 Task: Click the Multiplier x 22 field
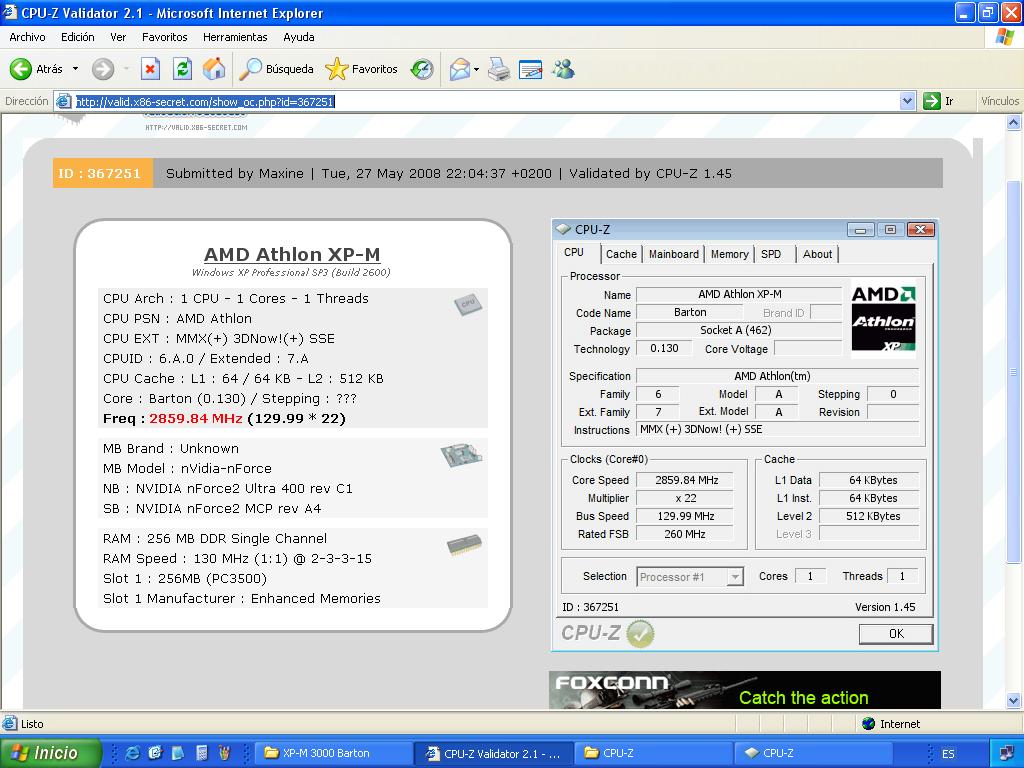click(x=686, y=498)
